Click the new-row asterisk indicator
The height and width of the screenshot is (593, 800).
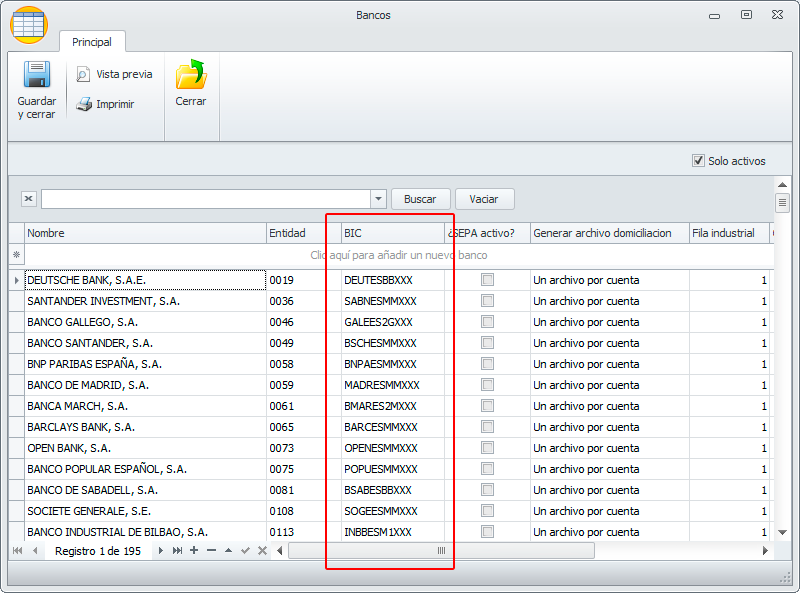pos(16,255)
